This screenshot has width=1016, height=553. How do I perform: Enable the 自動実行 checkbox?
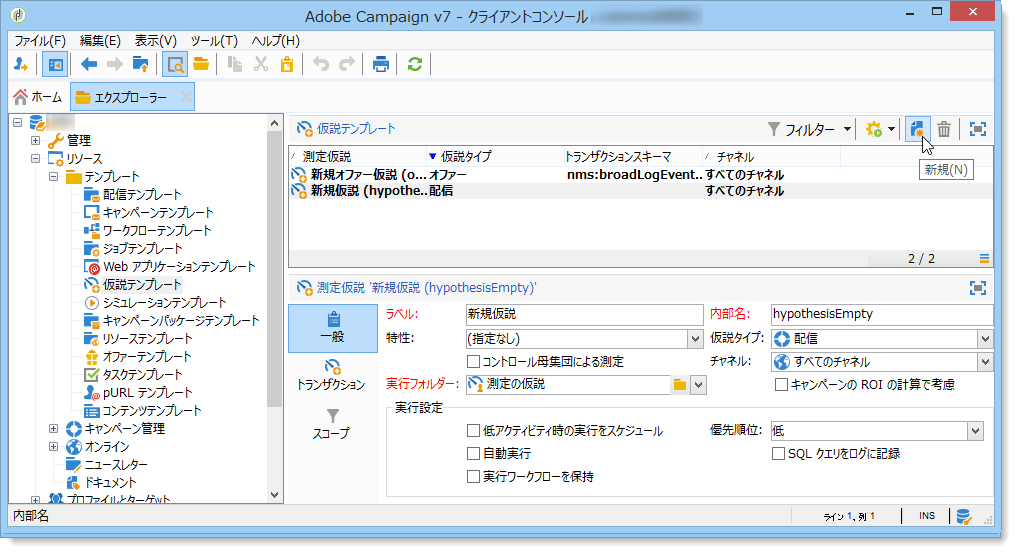pyautogui.click(x=474, y=453)
